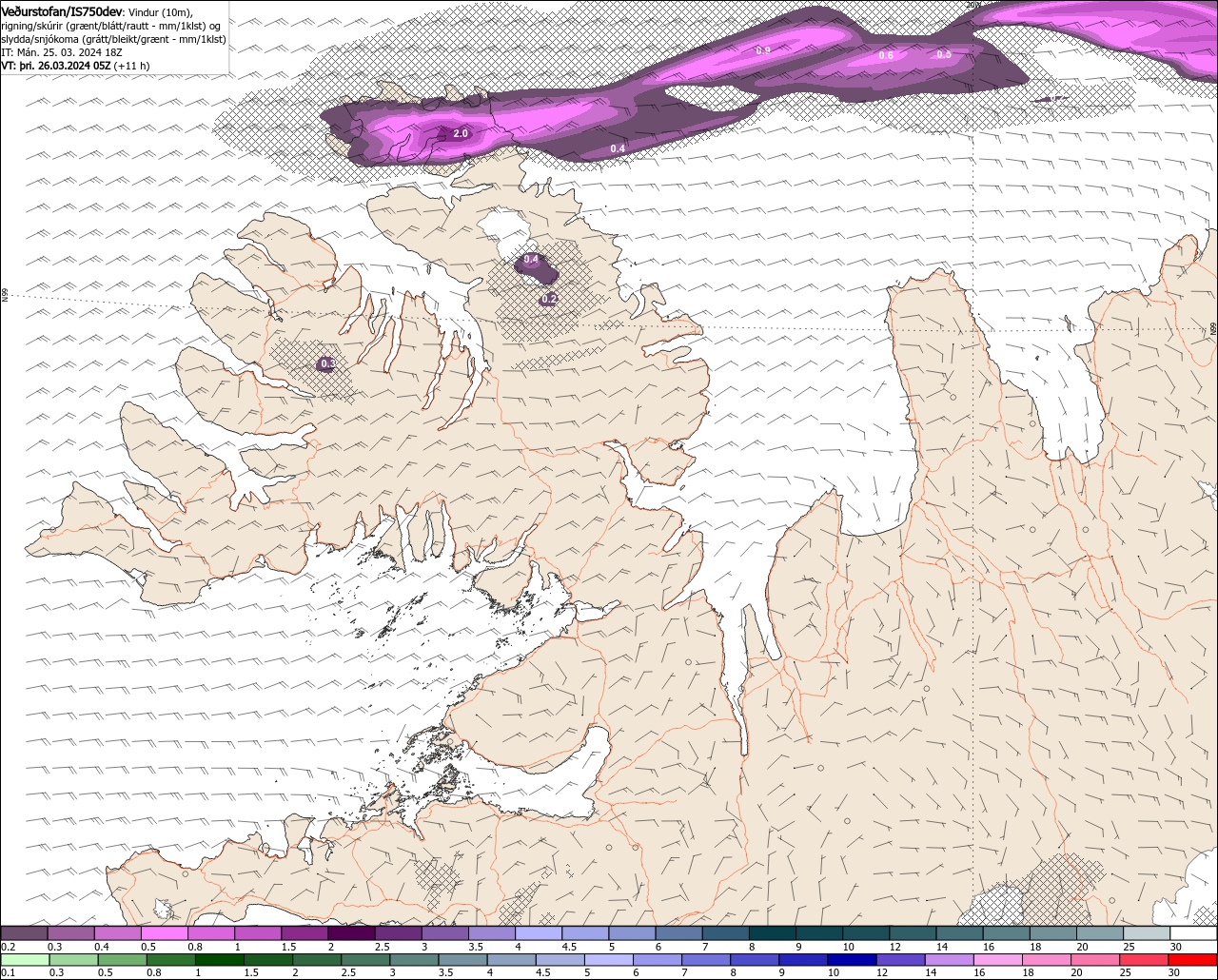Click the light pink 16–18 swatch in the lower scale
The height and width of the screenshot is (980, 1218).
coord(999,960)
